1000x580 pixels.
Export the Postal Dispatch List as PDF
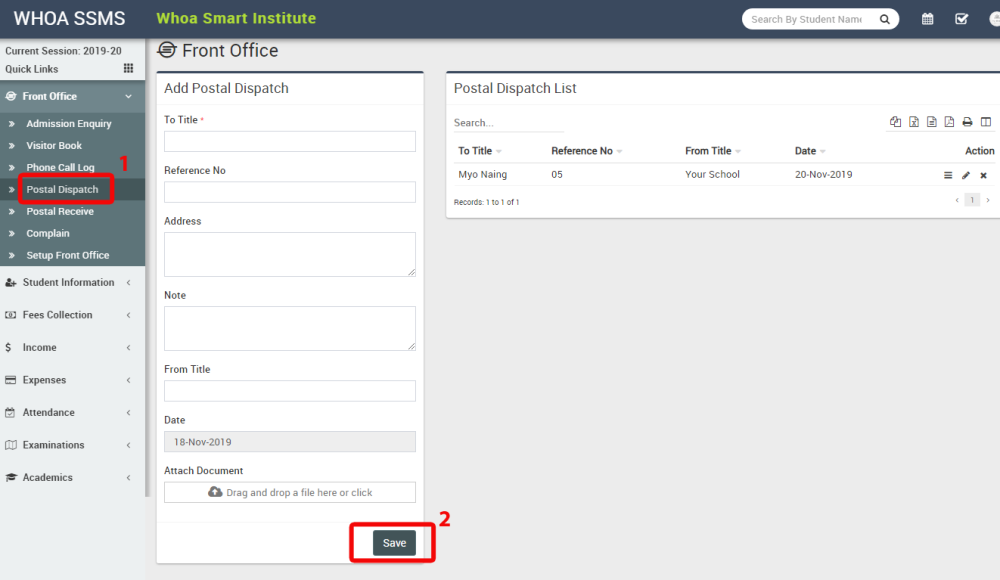(948, 121)
